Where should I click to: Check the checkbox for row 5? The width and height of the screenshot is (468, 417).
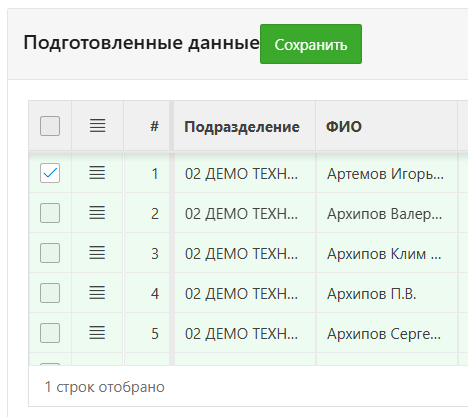pyautogui.click(x=50, y=333)
